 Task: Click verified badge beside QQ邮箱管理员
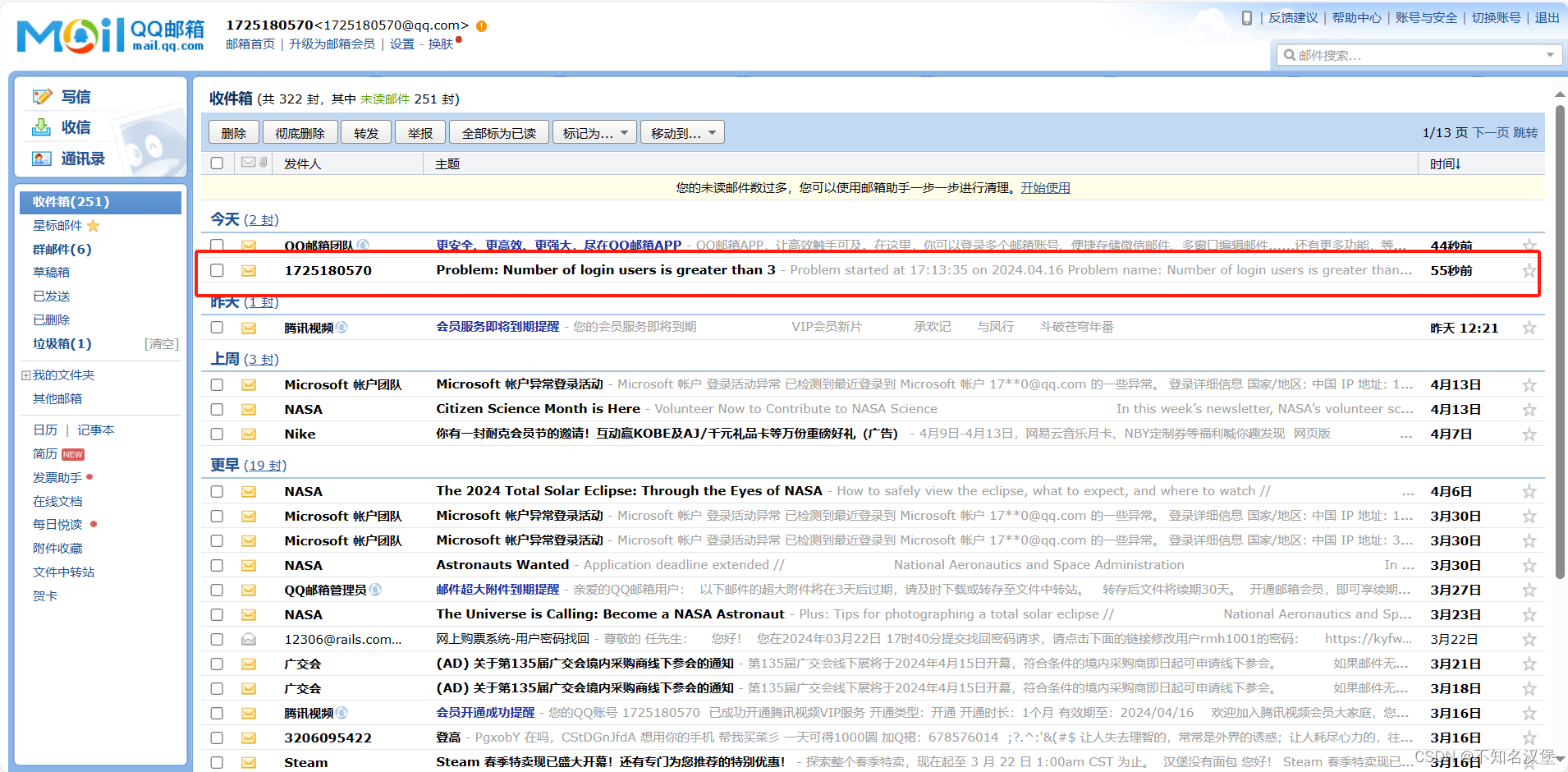point(375,590)
